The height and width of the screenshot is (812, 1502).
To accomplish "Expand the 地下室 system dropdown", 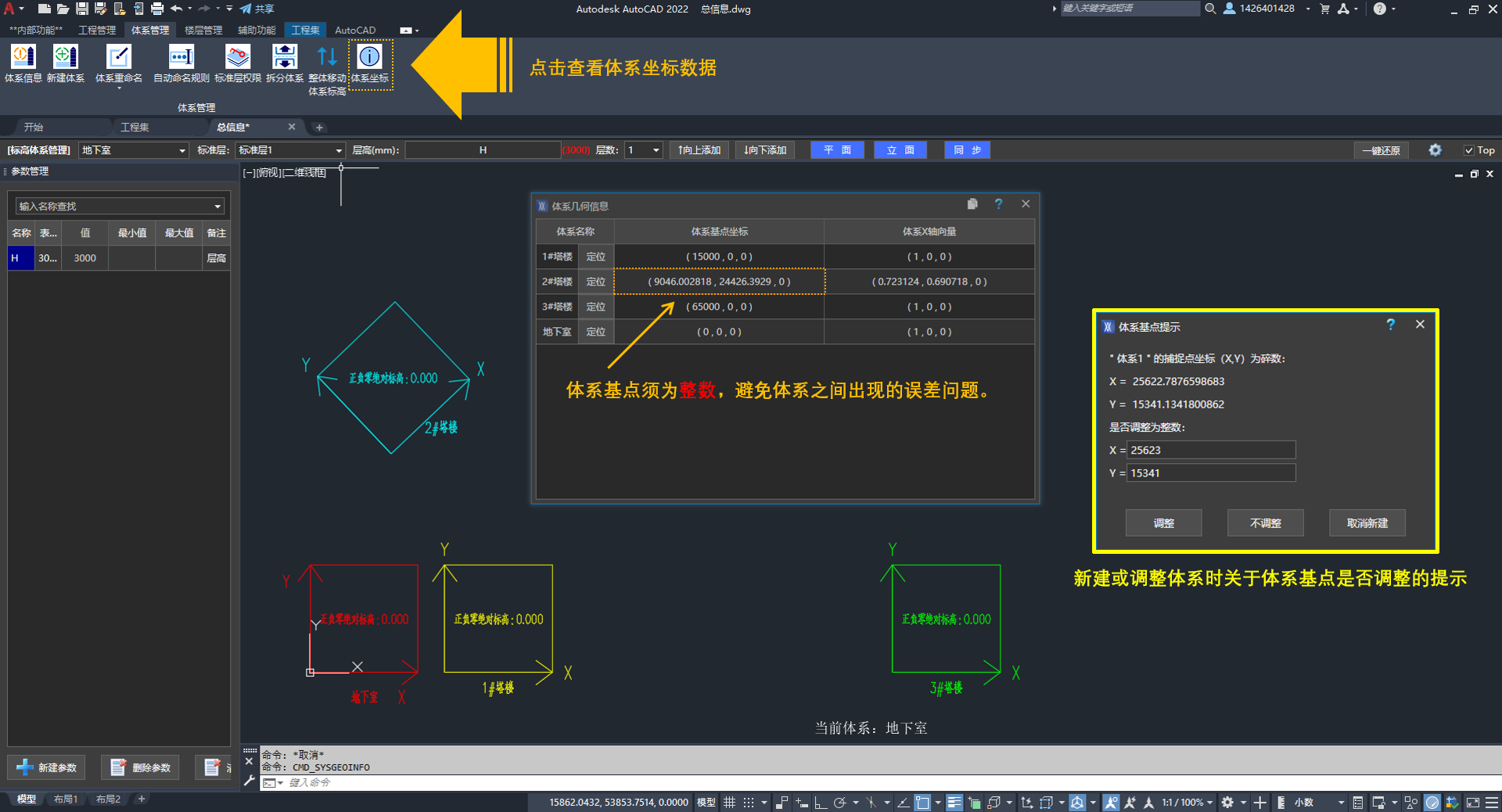I will point(181,150).
